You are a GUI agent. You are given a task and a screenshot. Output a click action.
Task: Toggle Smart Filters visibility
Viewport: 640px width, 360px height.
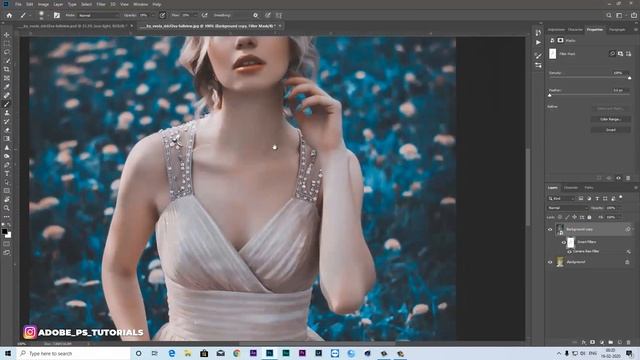[x=564, y=242]
